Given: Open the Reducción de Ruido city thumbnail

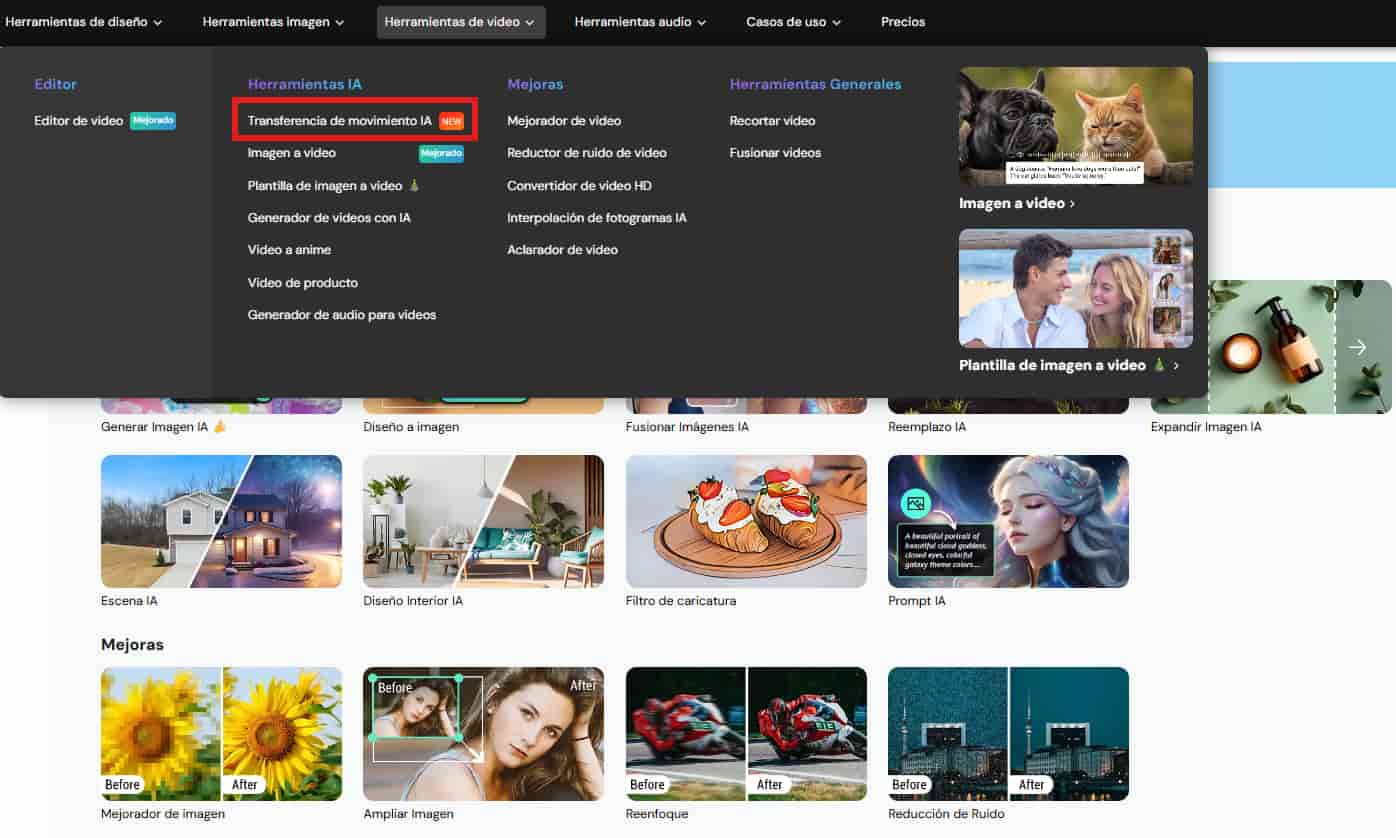Looking at the screenshot, I should pos(1008,734).
